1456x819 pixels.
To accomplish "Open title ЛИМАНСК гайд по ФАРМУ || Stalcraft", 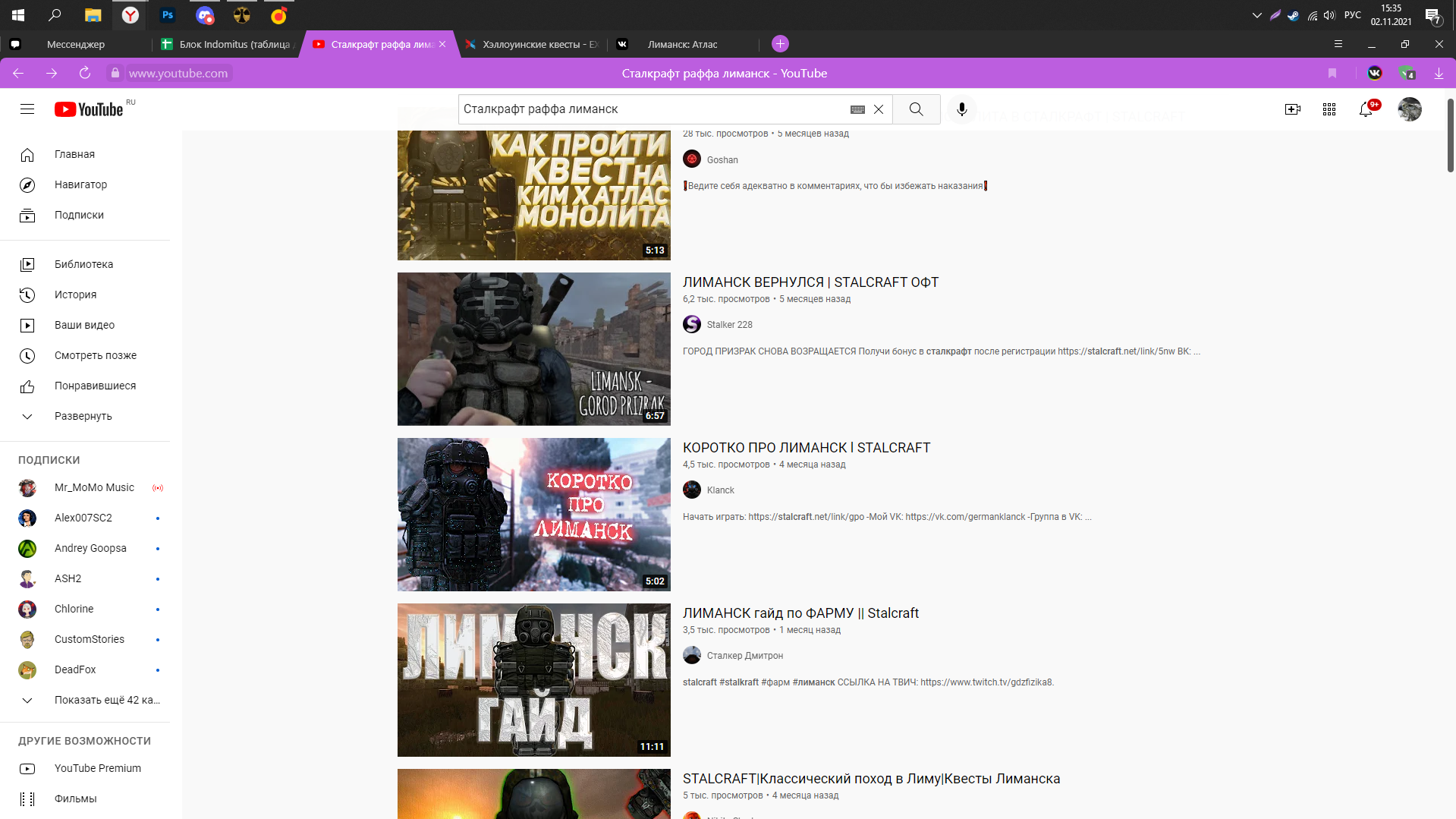I will (800, 613).
